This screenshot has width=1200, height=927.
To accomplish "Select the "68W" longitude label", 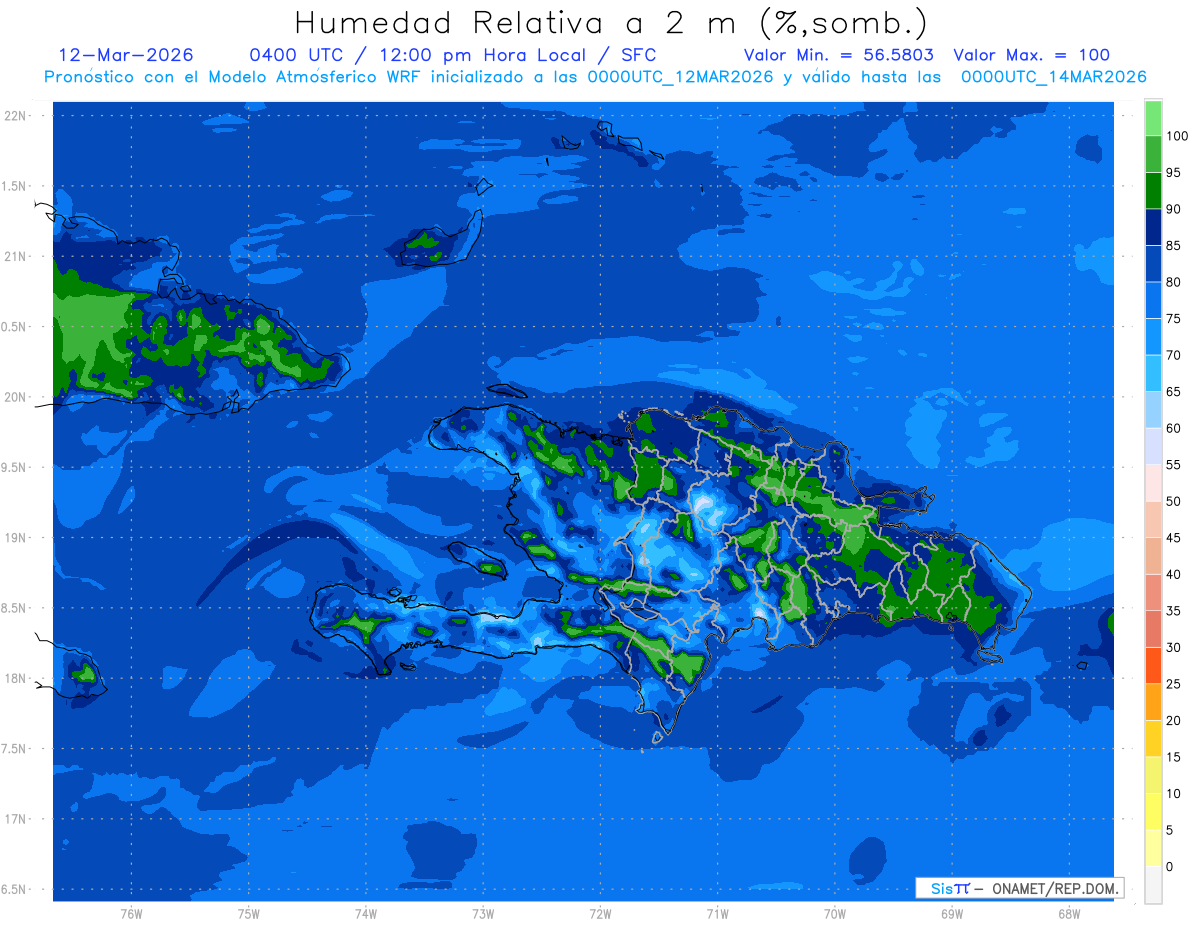I will click(1068, 913).
